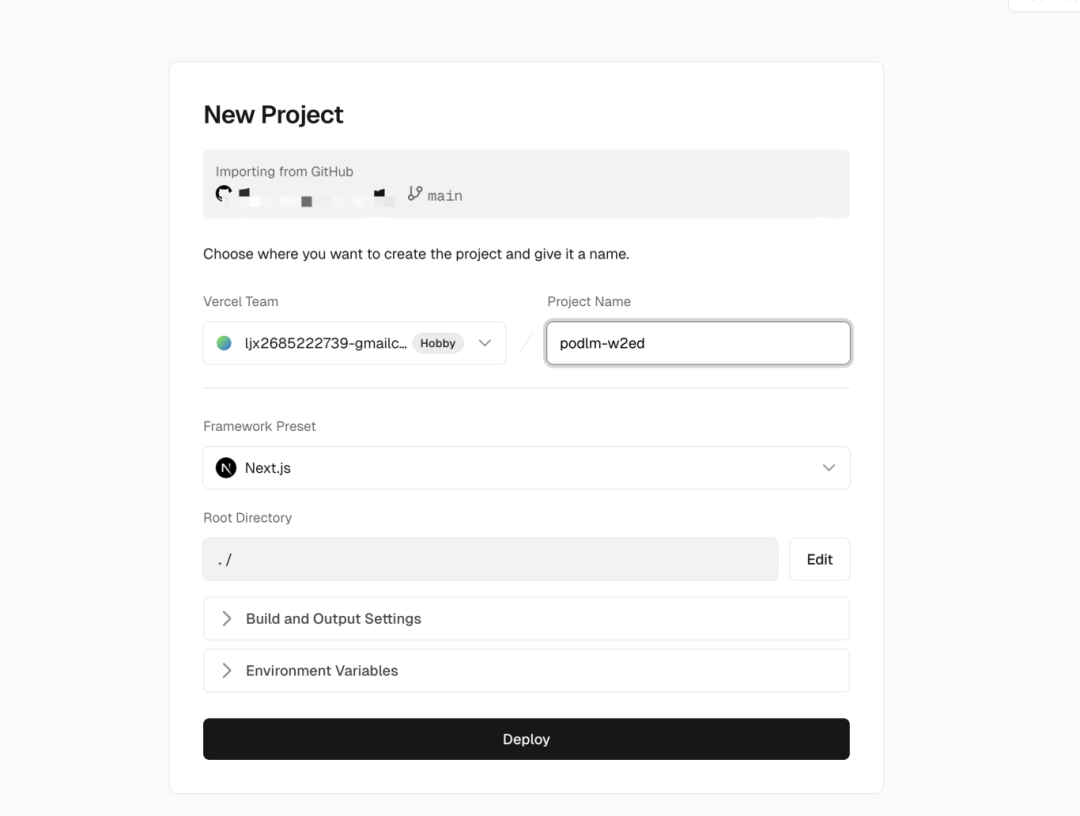1080x816 pixels.
Task: Click the slash separator before Project Name field
Action: coord(526,344)
